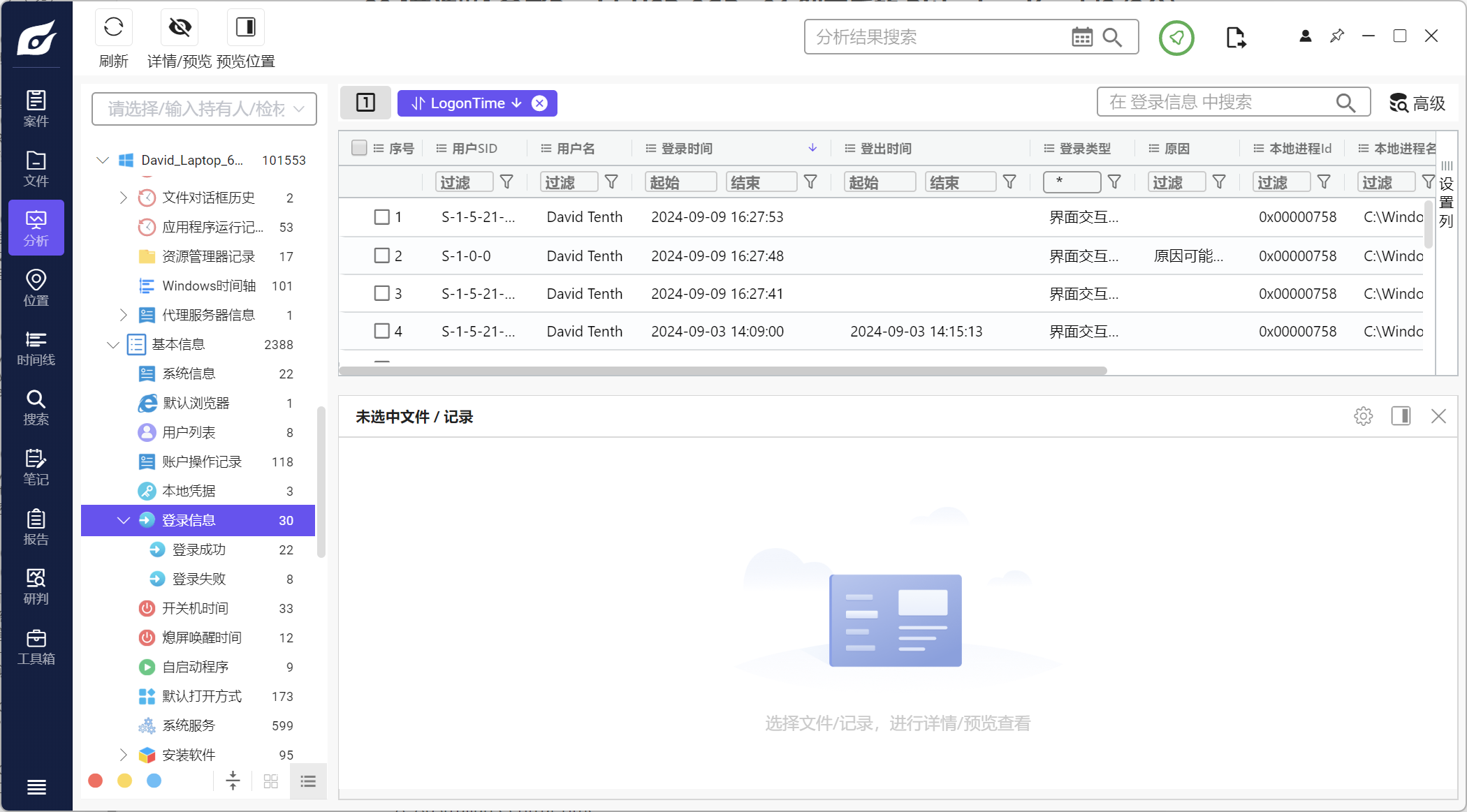
Task: Click the magnifier in 分析结果搜索 box
Action: coord(1112,37)
